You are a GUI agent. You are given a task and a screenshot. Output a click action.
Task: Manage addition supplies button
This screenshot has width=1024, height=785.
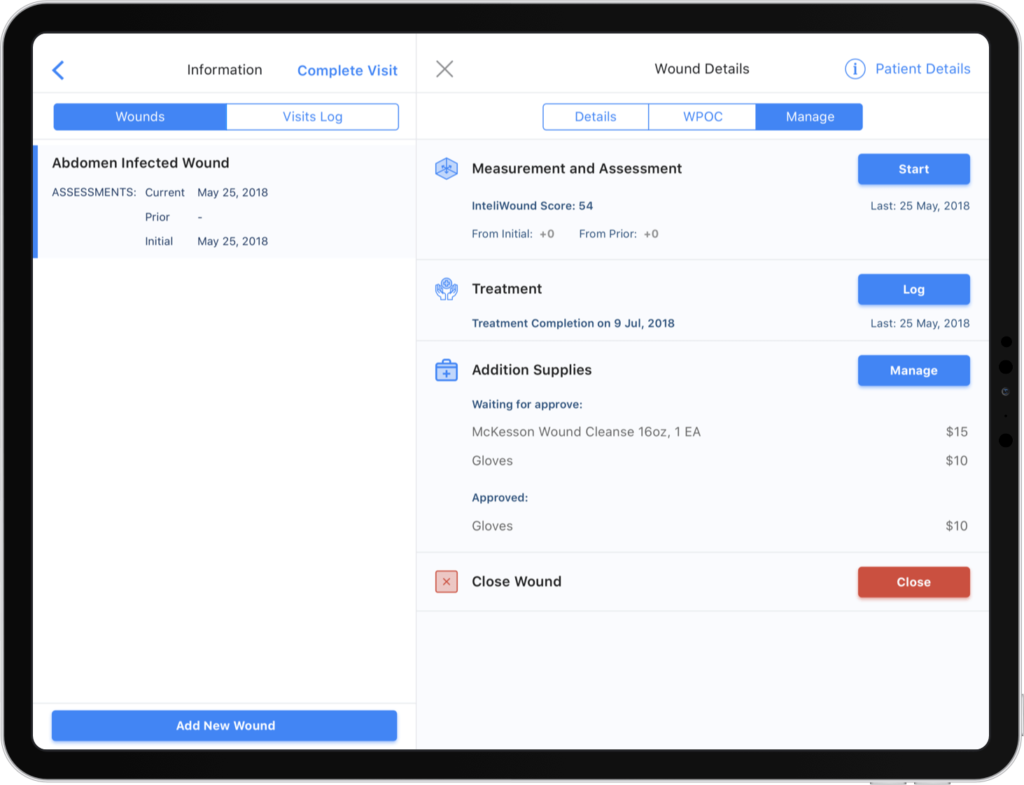914,370
